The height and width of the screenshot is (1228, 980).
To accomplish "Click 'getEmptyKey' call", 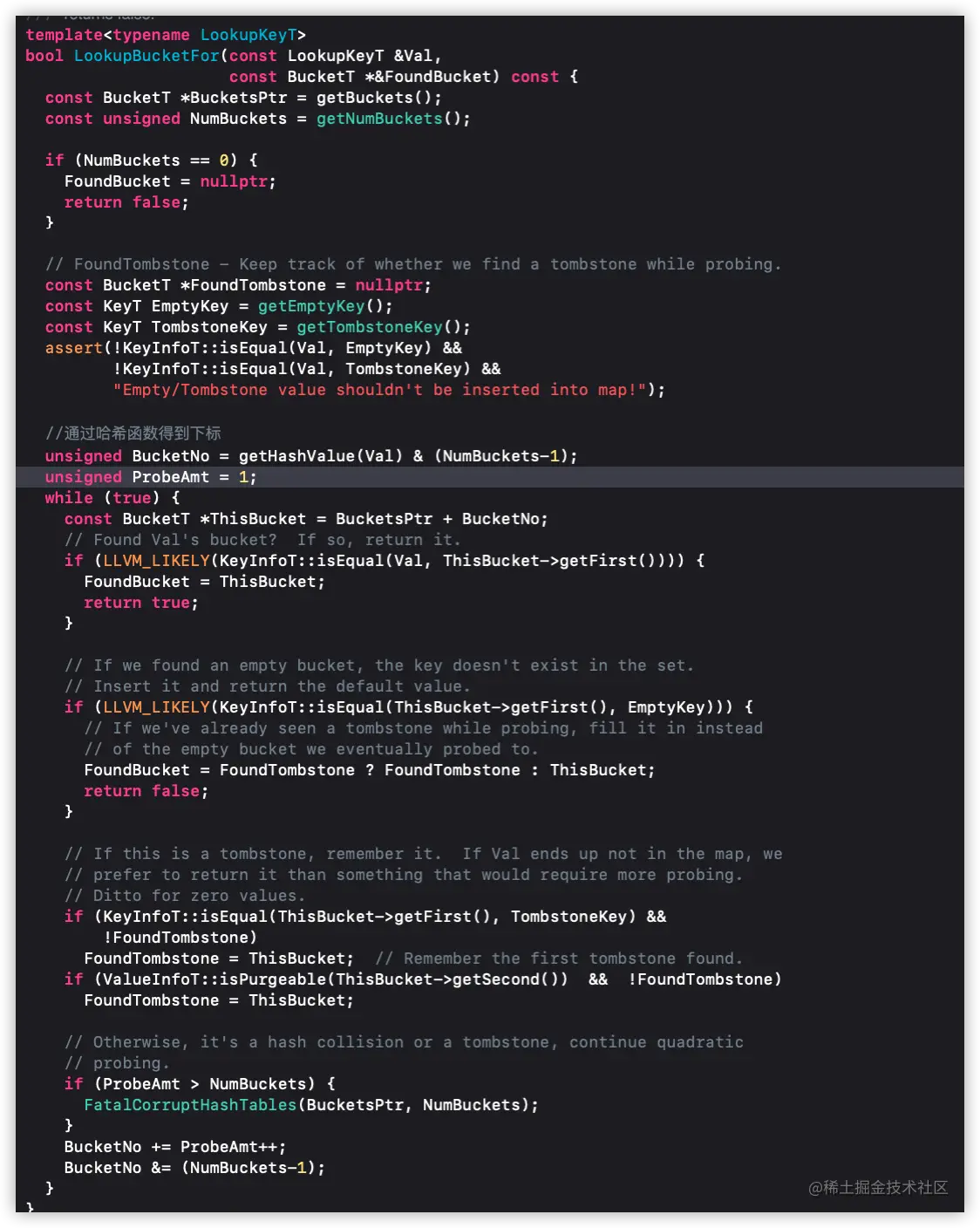I will coord(311,306).
